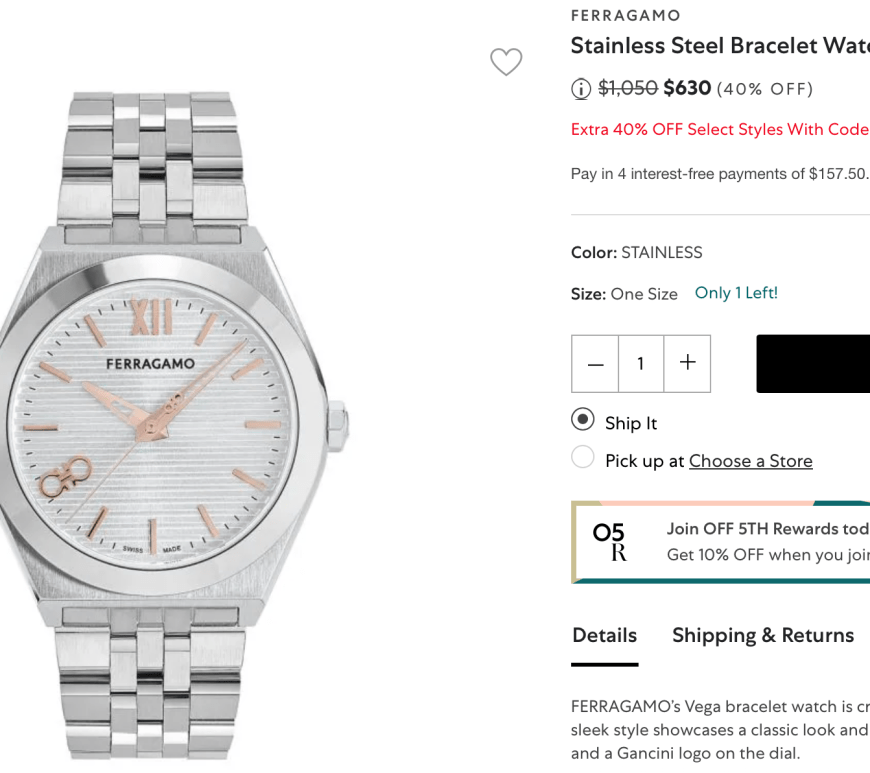Click the Join OFF 5TH Rewards banner text
Image resolution: width=870 pixels, height=773 pixels.
click(x=766, y=529)
